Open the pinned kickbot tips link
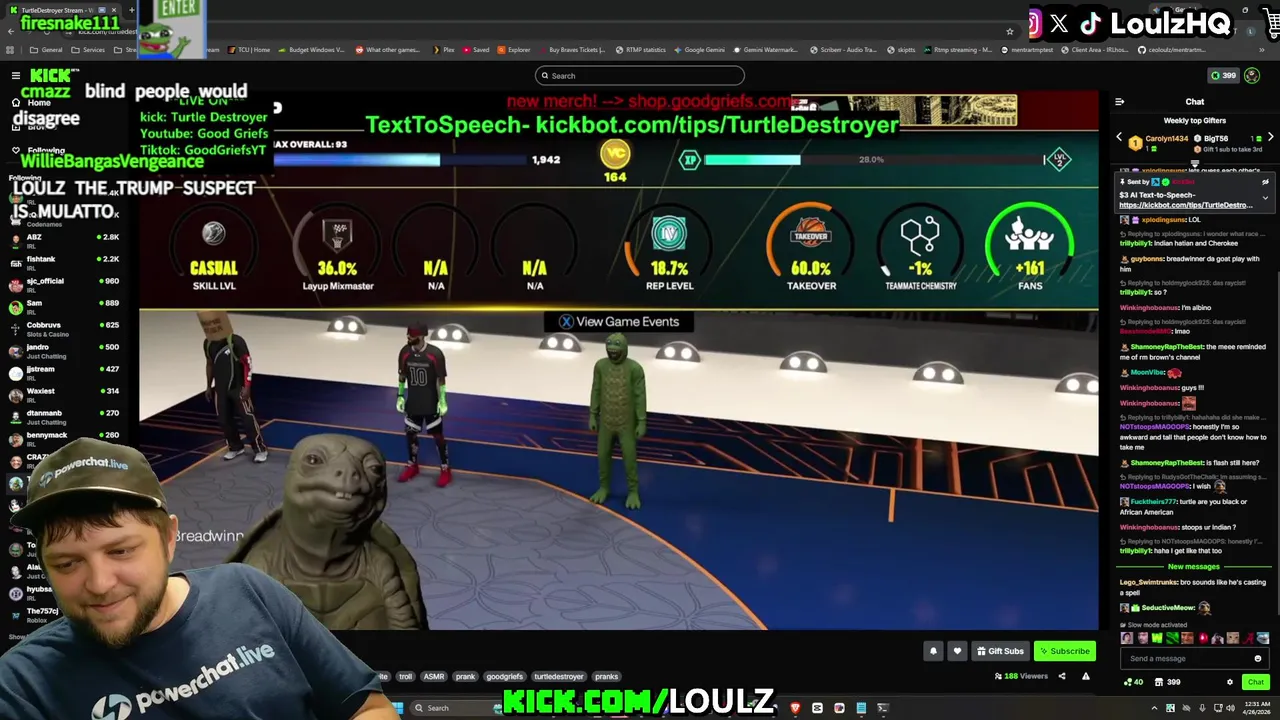Viewport: 1280px width, 720px height. point(1185,205)
